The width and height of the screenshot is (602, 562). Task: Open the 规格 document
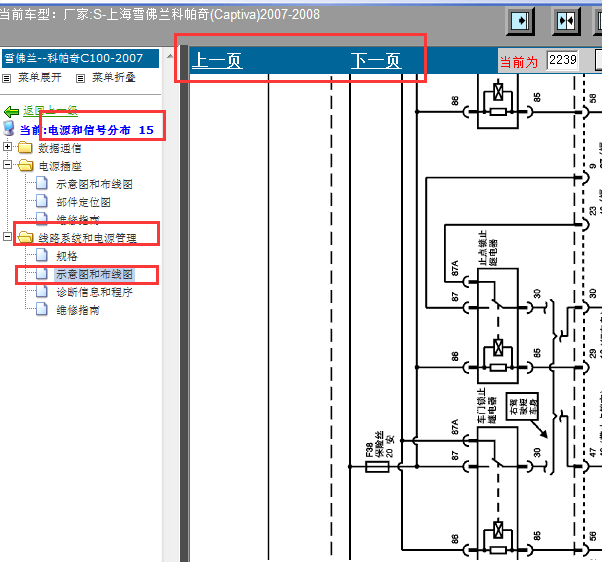click(67, 256)
